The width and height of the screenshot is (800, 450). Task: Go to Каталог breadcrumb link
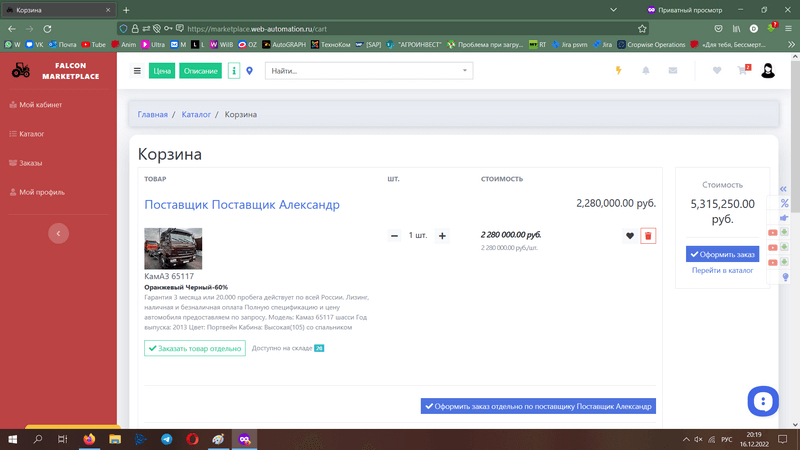(196, 114)
